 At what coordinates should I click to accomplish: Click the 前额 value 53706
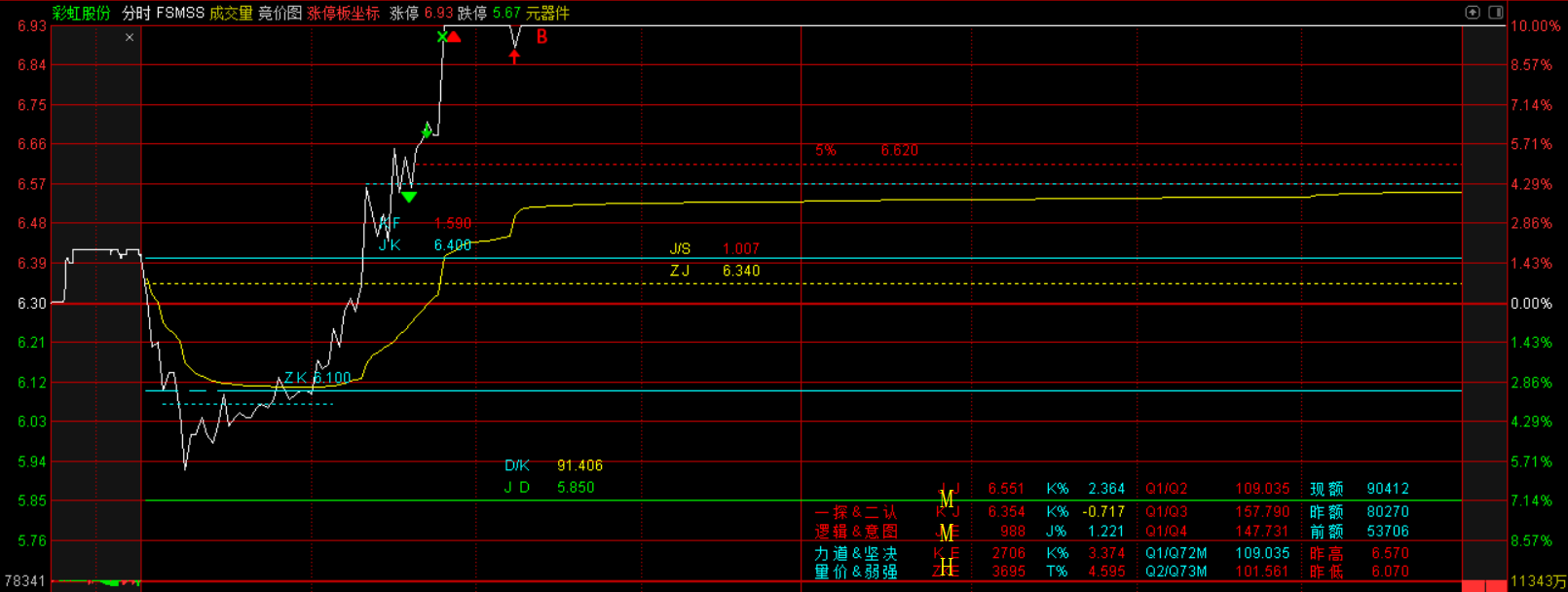click(x=1388, y=531)
